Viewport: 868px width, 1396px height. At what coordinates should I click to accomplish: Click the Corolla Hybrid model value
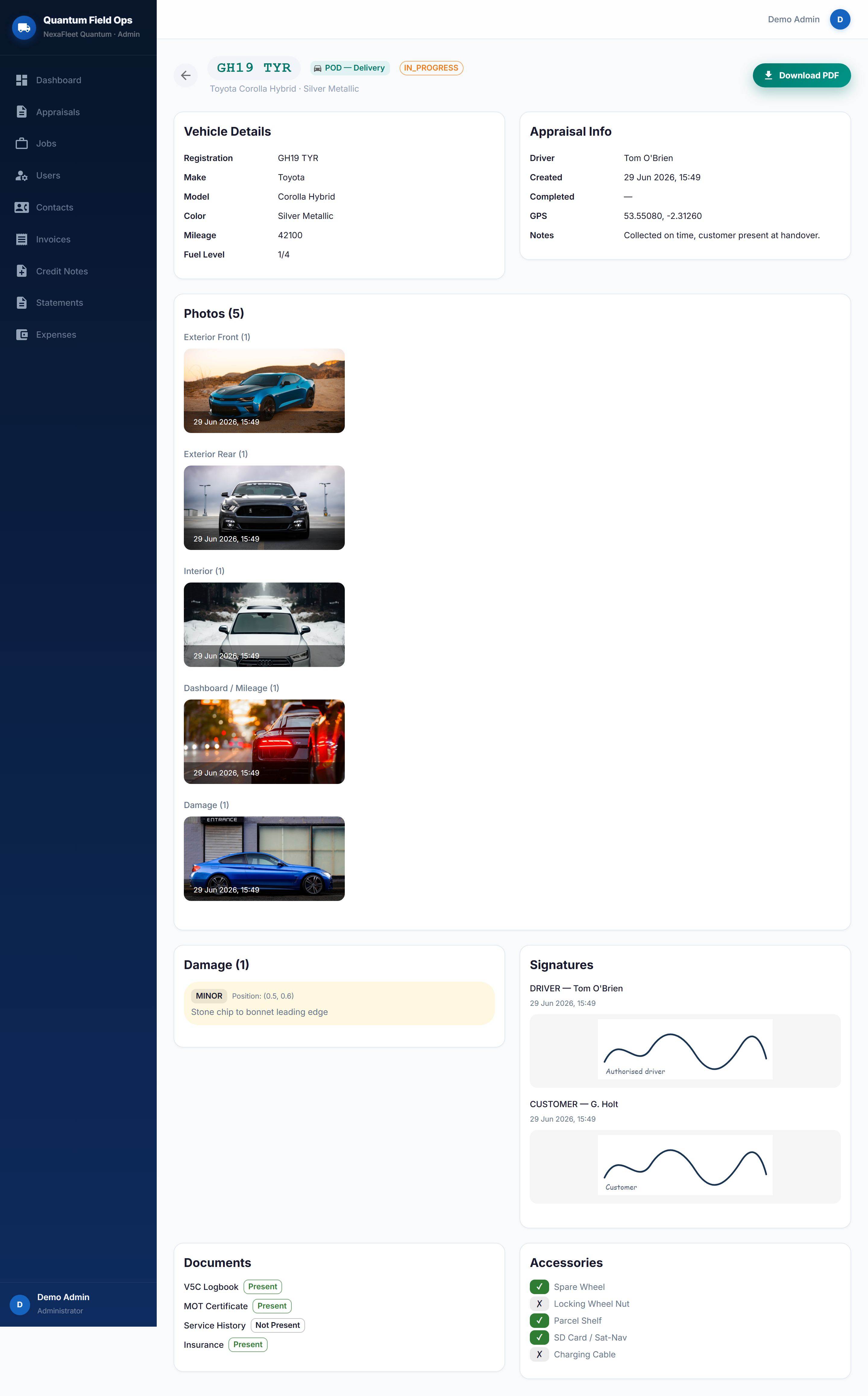pyautogui.click(x=307, y=196)
